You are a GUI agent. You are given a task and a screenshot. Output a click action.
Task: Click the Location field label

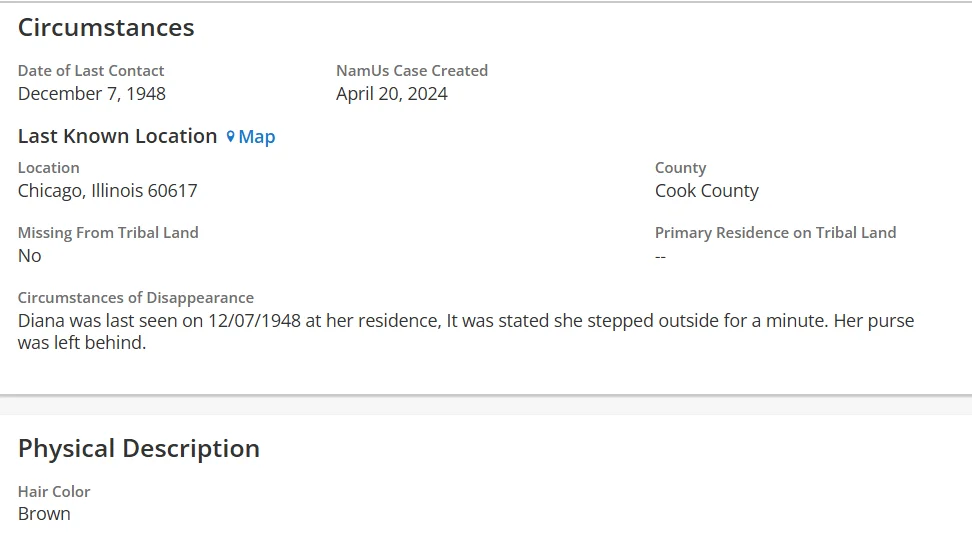click(x=49, y=168)
